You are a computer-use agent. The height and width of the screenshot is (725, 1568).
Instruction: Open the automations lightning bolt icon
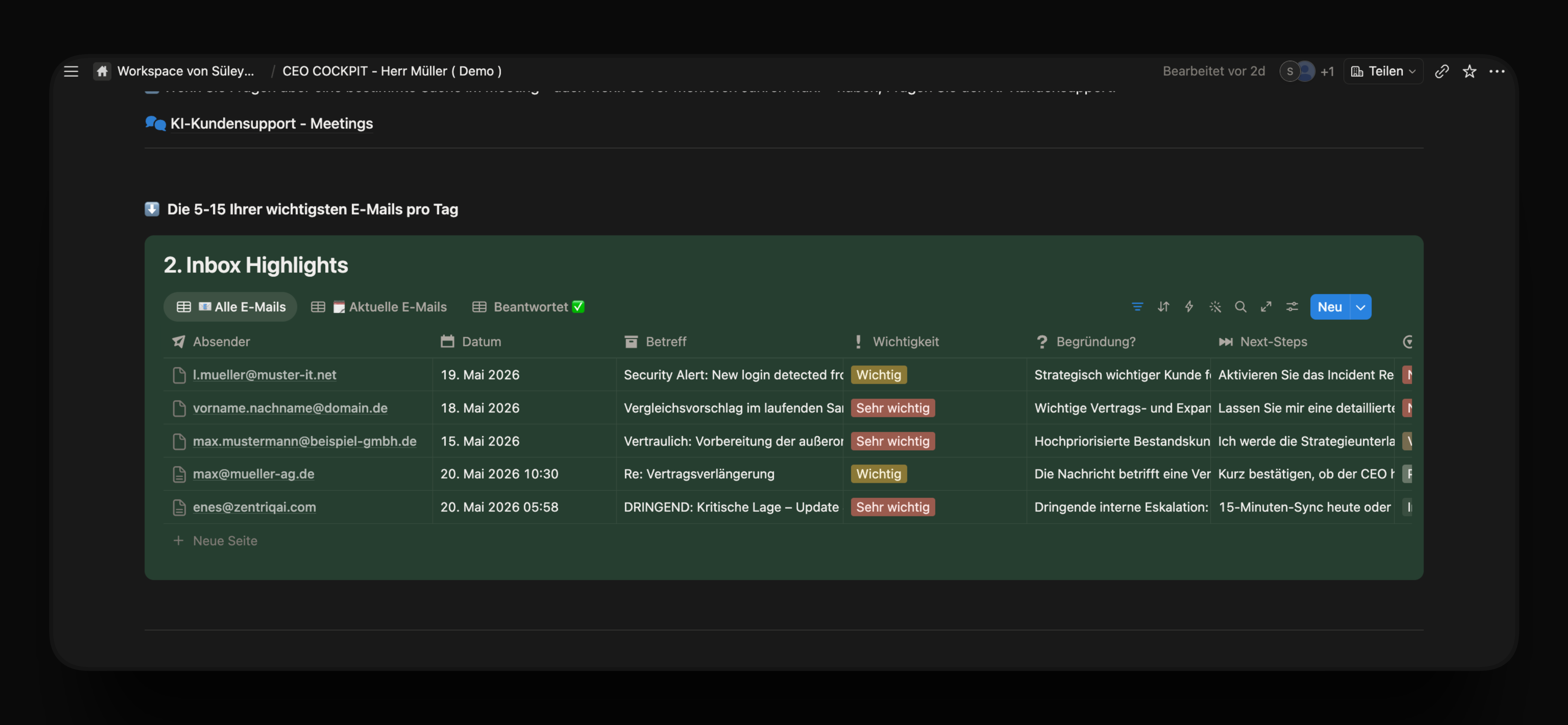click(x=1189, y=307)
